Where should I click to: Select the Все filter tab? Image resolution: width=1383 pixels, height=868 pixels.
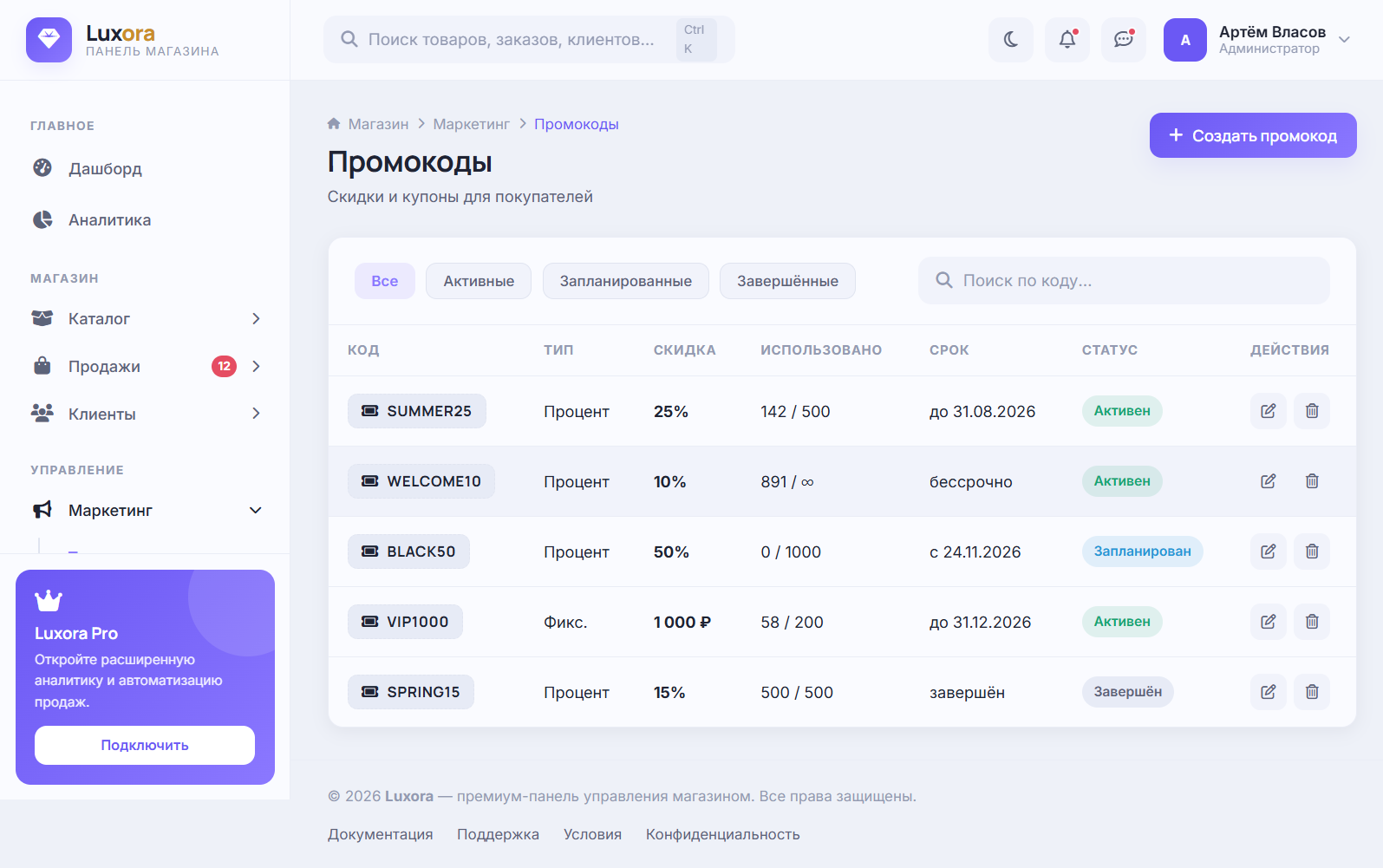tap(385, 281)
